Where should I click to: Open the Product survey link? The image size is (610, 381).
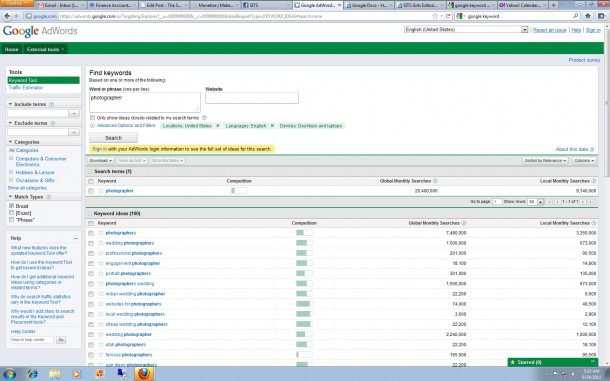click(584, 60)
